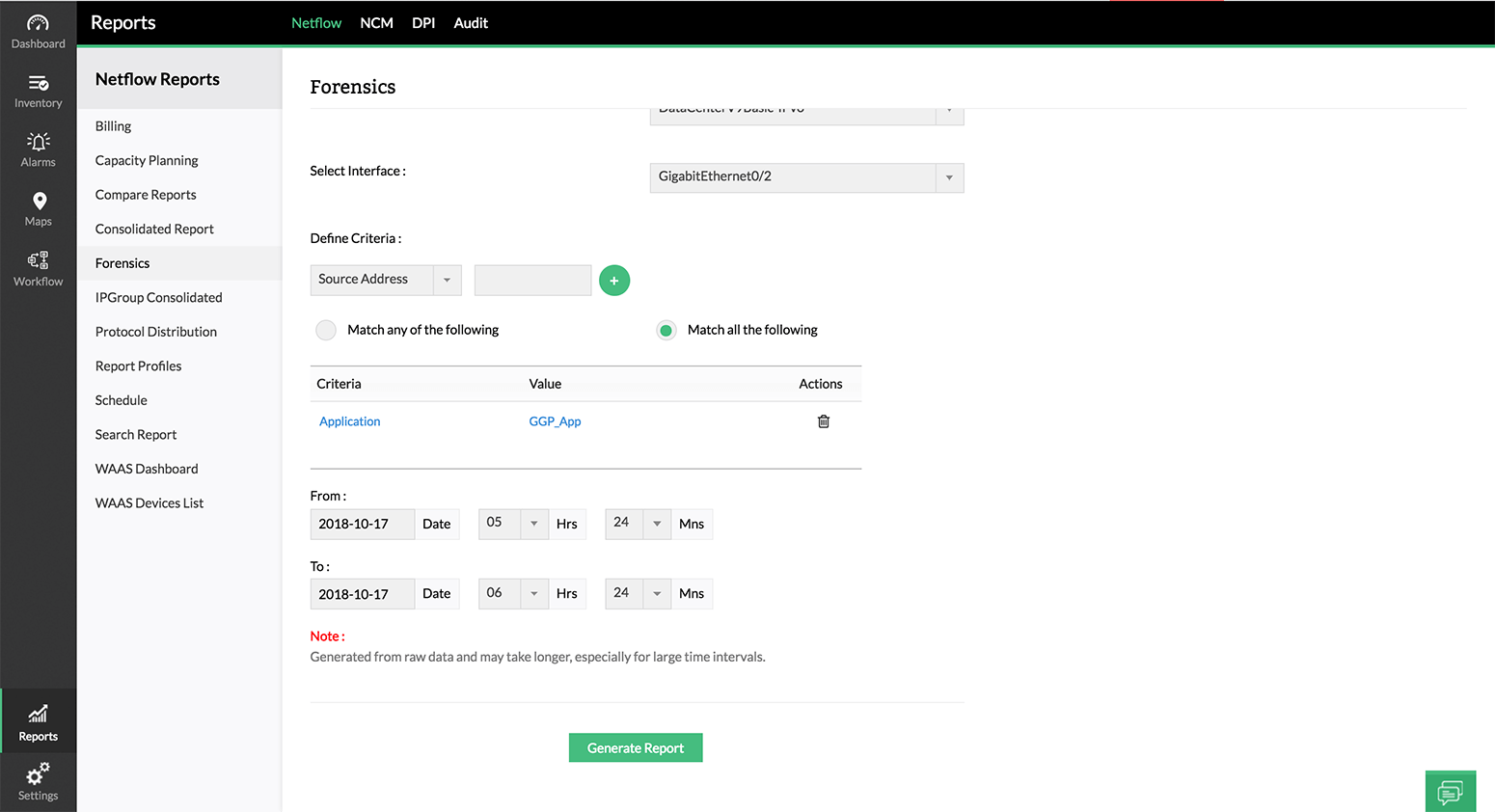Viewport: 1495px width, 812px height.
Task: Expand the To minutes dropdown
Action: (x=657, y=593)
